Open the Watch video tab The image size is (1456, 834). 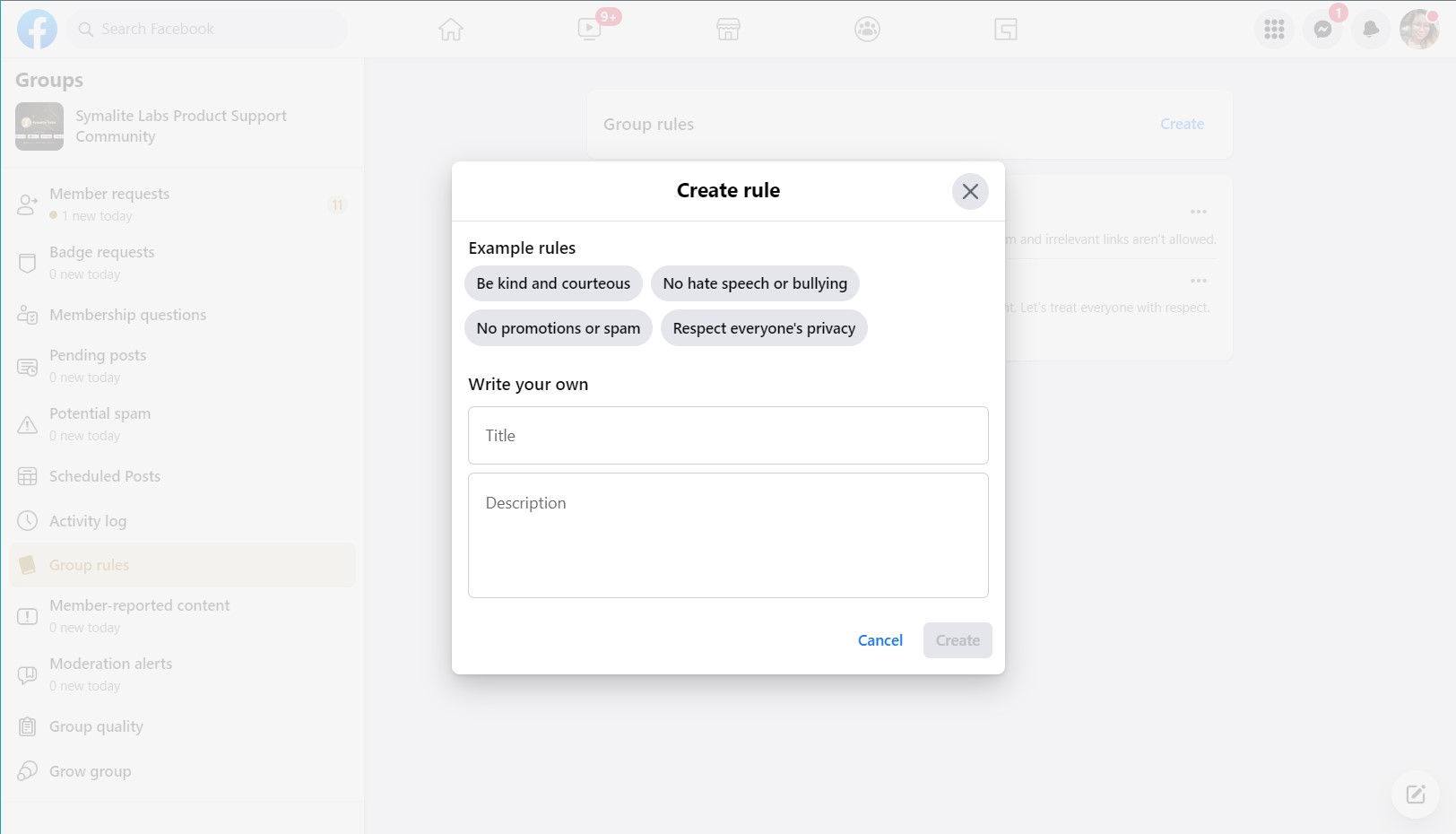pos(589,29)
